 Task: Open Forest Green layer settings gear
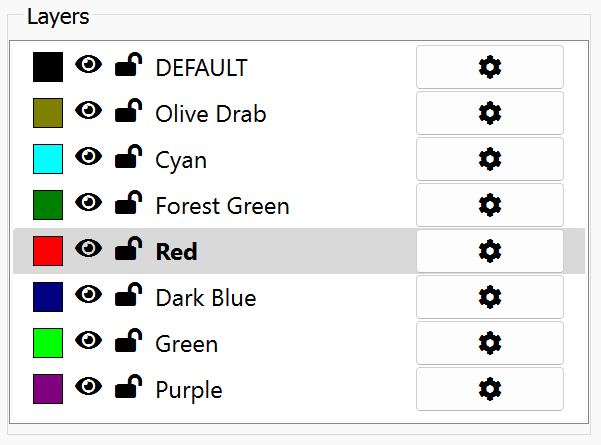(490, 205)
